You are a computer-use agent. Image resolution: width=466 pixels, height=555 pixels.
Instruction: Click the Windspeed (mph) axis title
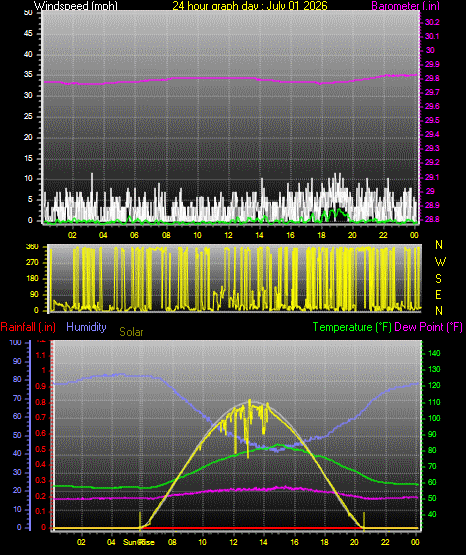click(x=75, y=5)
